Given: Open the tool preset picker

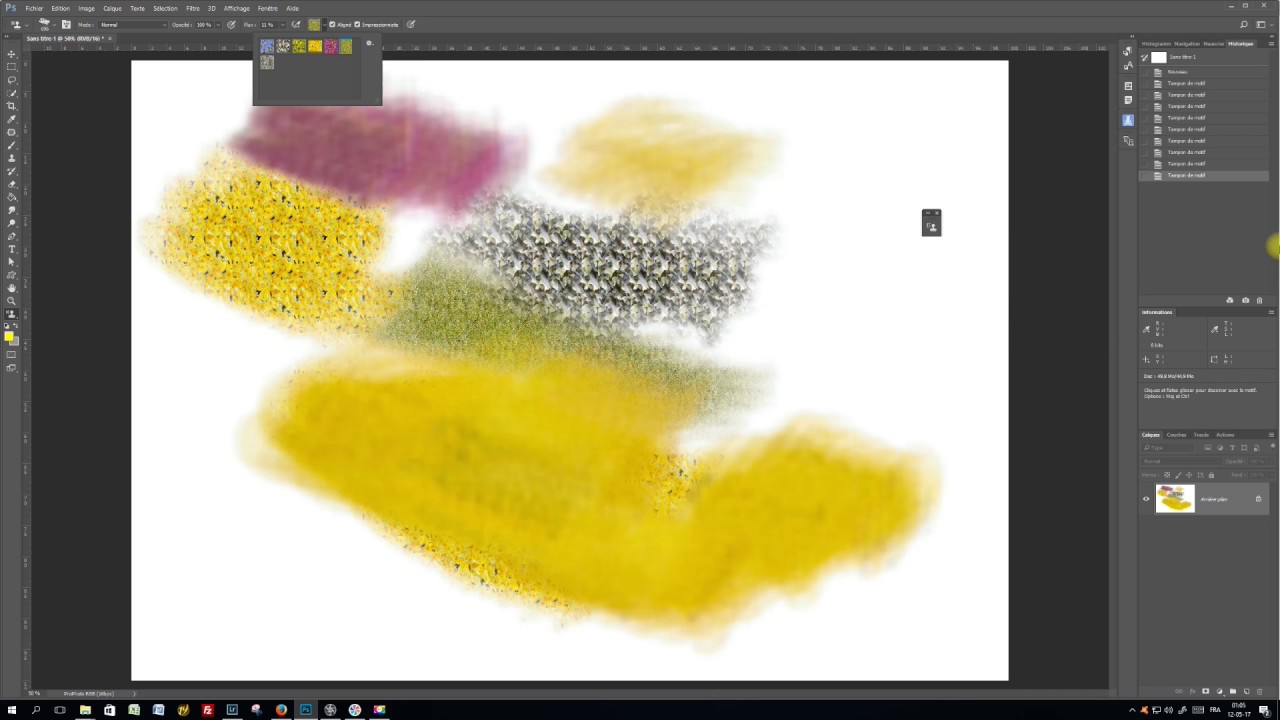Looking at the screenshot, I should (18, 24).
